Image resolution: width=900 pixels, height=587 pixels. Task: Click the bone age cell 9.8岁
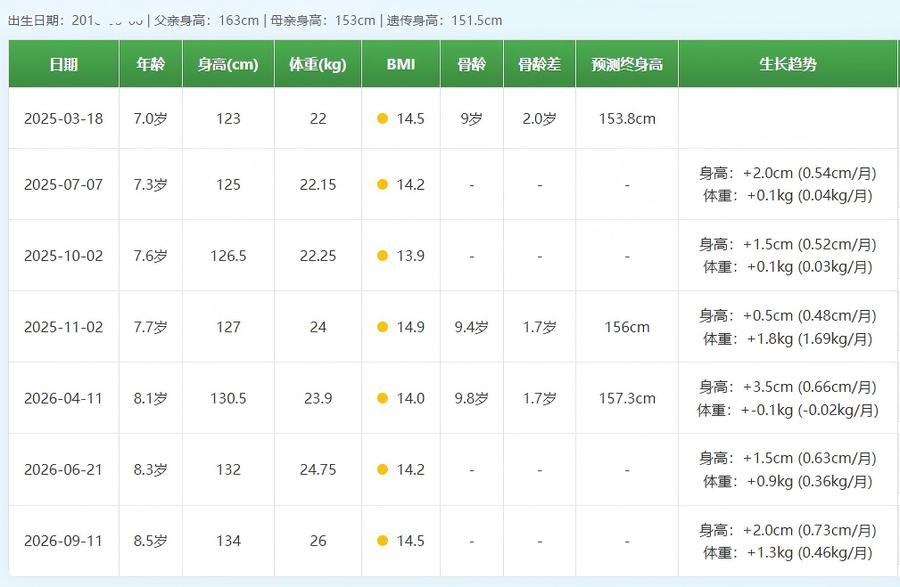(x=471, y=398)
